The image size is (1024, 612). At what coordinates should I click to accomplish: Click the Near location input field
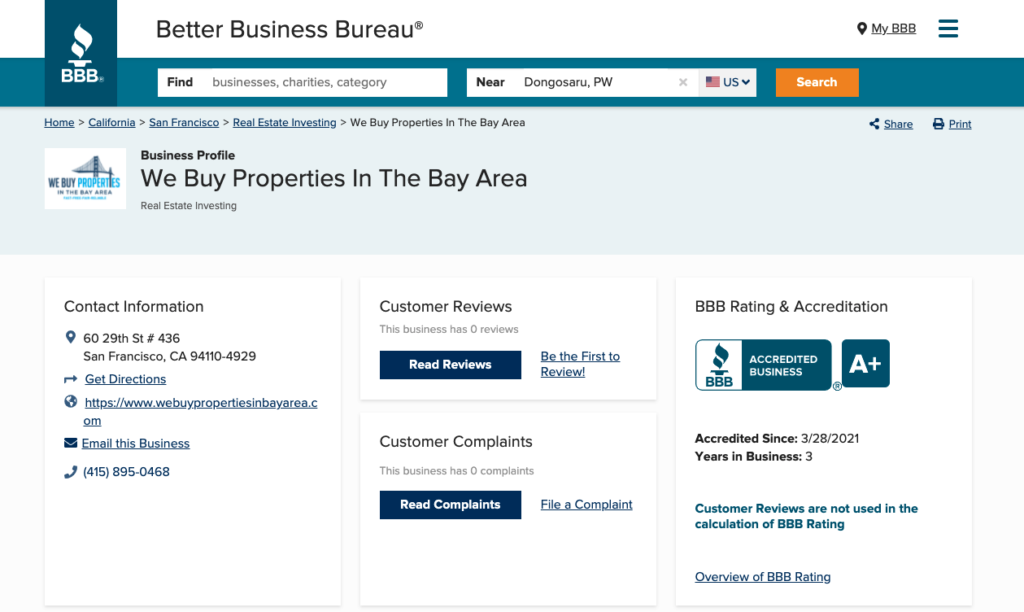click(583, 82)
